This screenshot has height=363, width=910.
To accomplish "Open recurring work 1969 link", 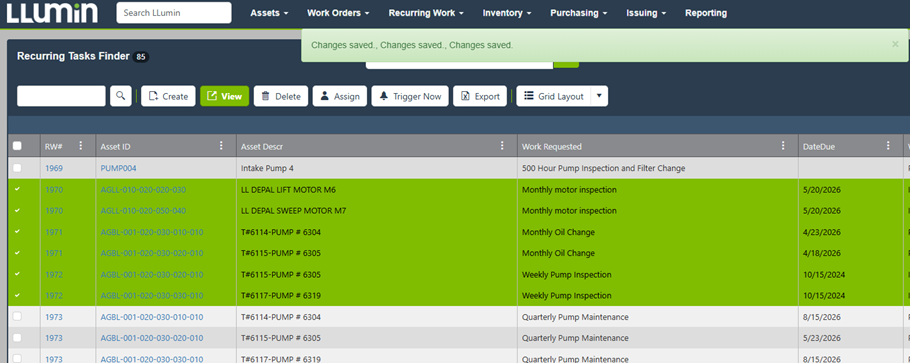I will [54, 168].
